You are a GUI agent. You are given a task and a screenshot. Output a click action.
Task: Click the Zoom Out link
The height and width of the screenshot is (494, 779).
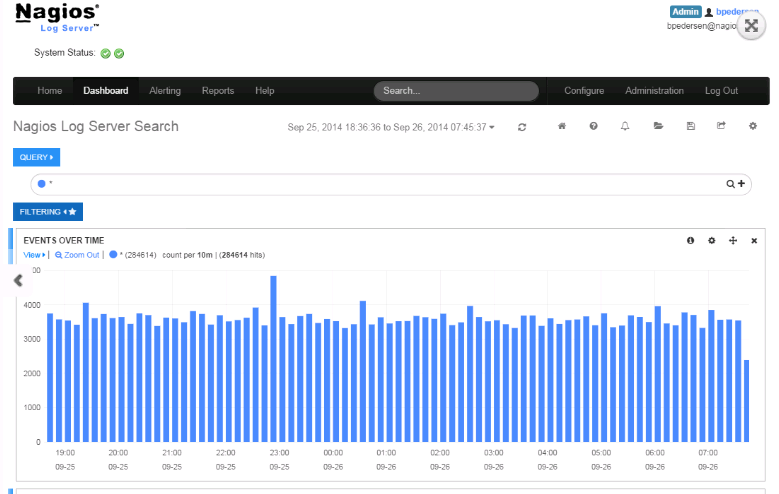(x=77, y=255)
